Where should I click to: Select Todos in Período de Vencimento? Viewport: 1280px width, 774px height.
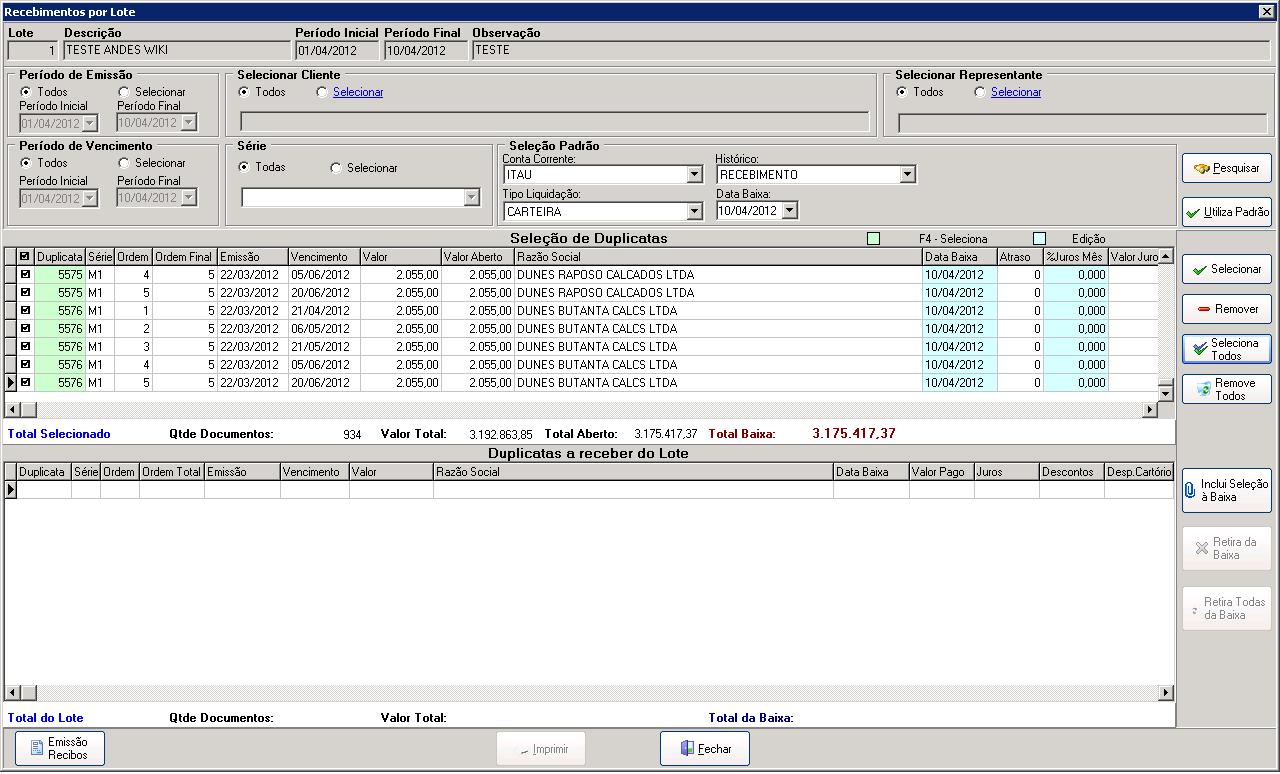[26, 163]
